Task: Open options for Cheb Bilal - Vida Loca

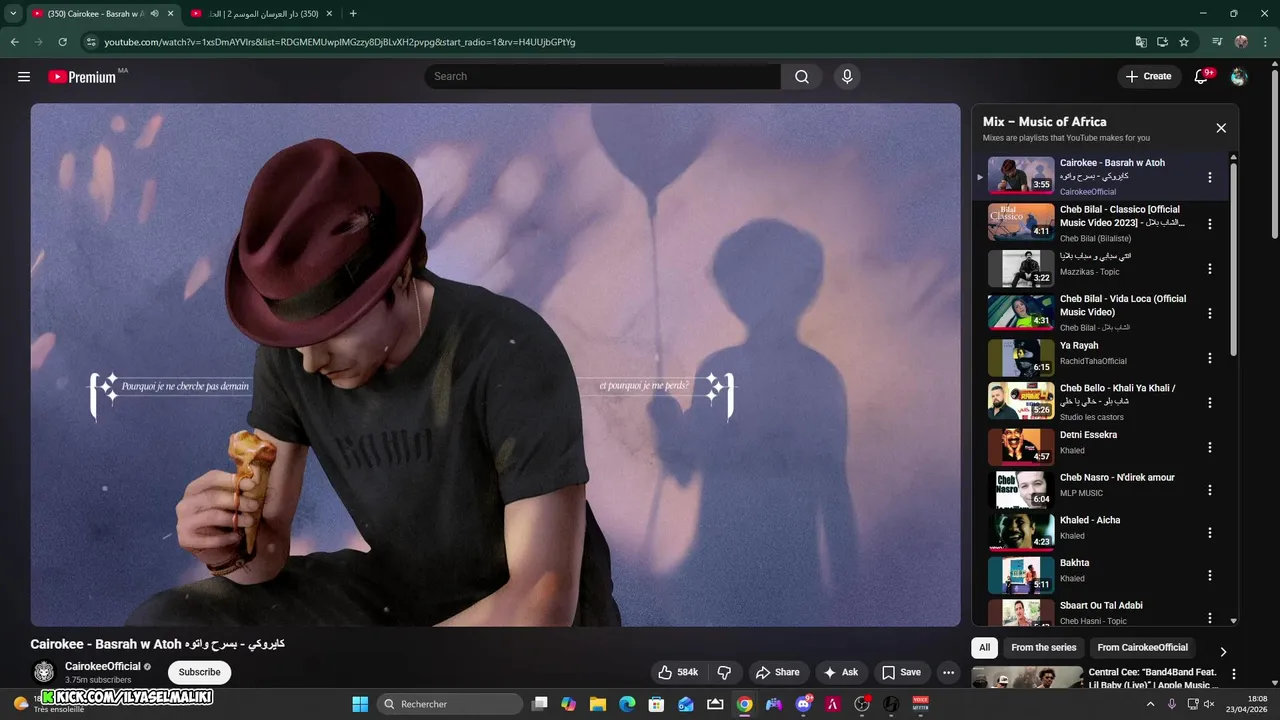Action: point(1209,313)
